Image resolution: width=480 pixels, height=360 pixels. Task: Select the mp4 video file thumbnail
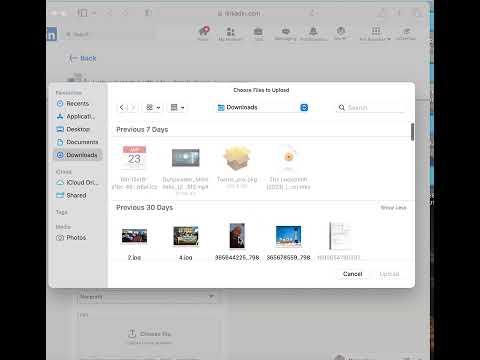(186, 158)
